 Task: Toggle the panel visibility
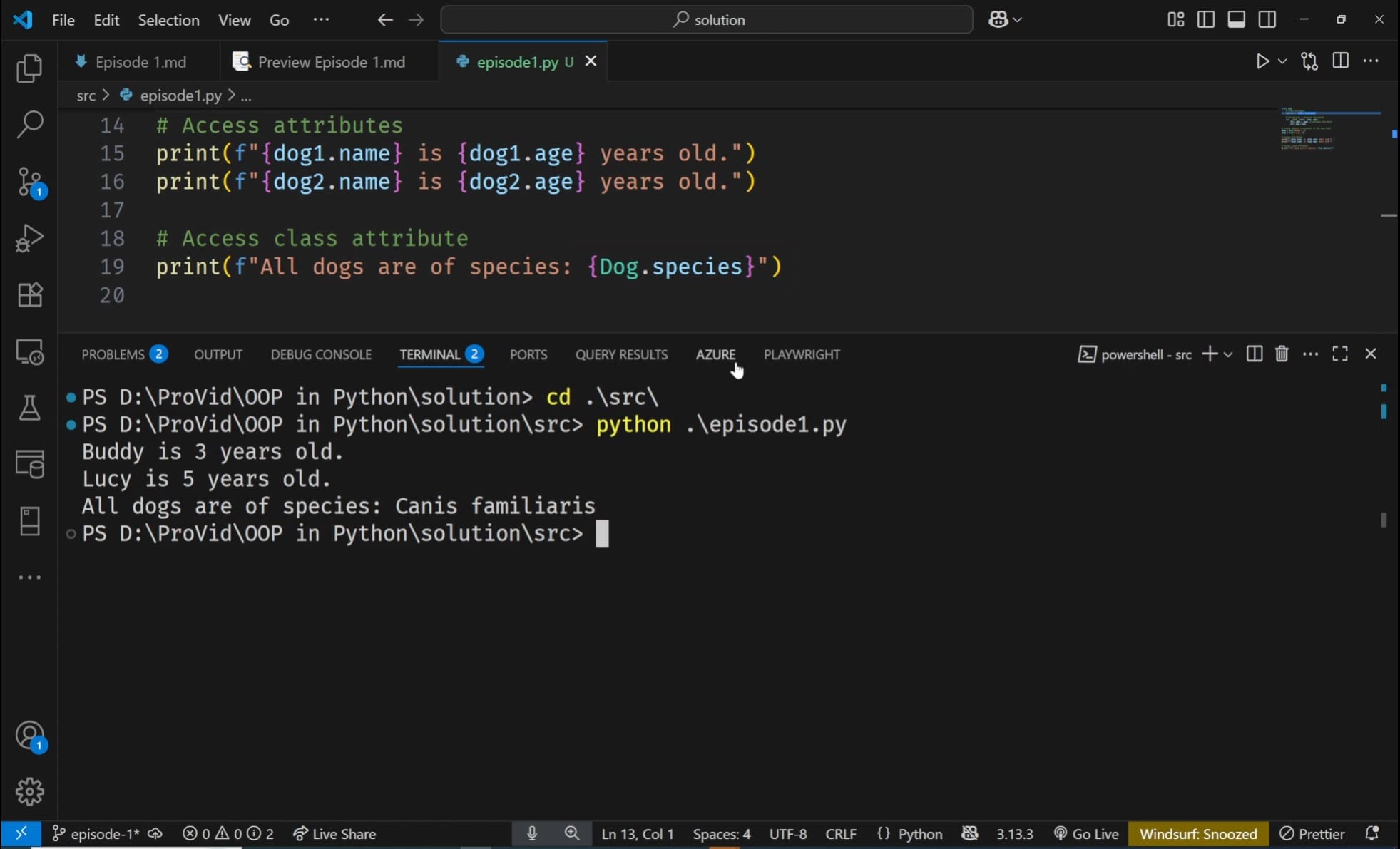[1237, 19]
